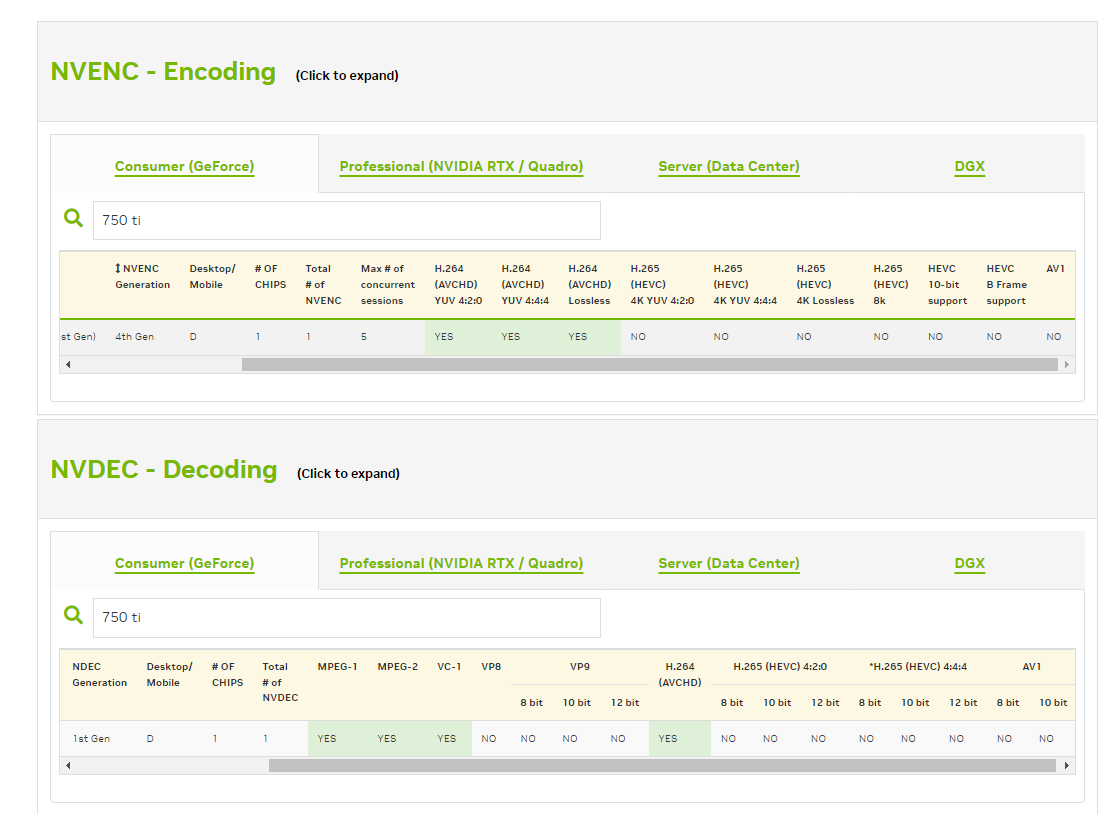Open Professional (NVIDIA RTX / Quadro) tab under NVDEC
The height and width of the screenshot is (814, 1099).
[461, 564]
